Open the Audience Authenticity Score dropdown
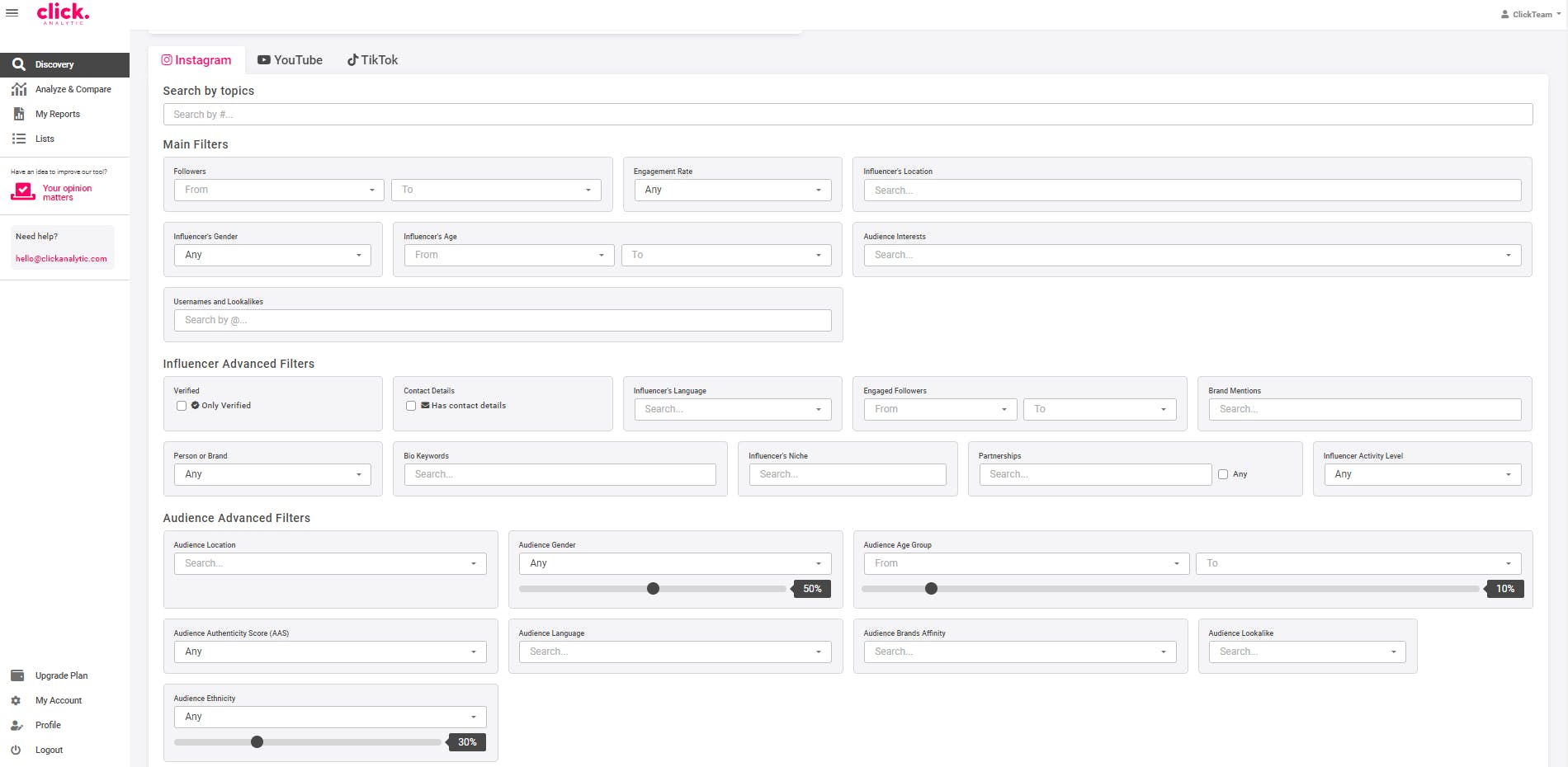Viewport: 1568px width, 767px height. pyautogui.click(x=330, y=652)
